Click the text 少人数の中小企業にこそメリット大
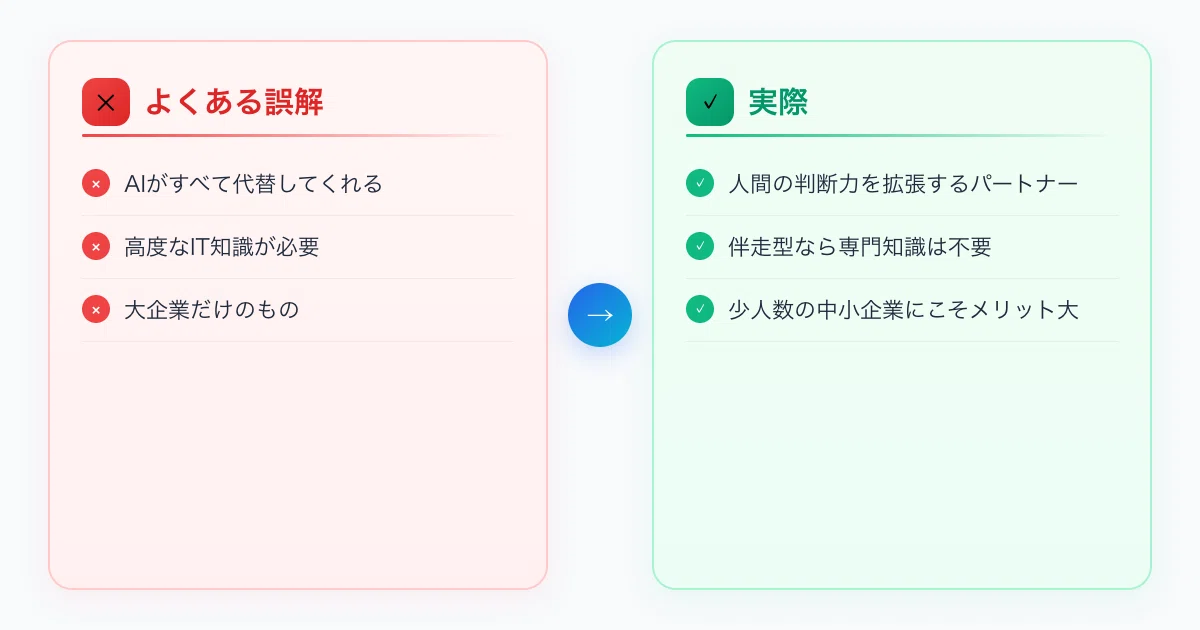Viewport: 1200px width, 630px height. point(904,310)
